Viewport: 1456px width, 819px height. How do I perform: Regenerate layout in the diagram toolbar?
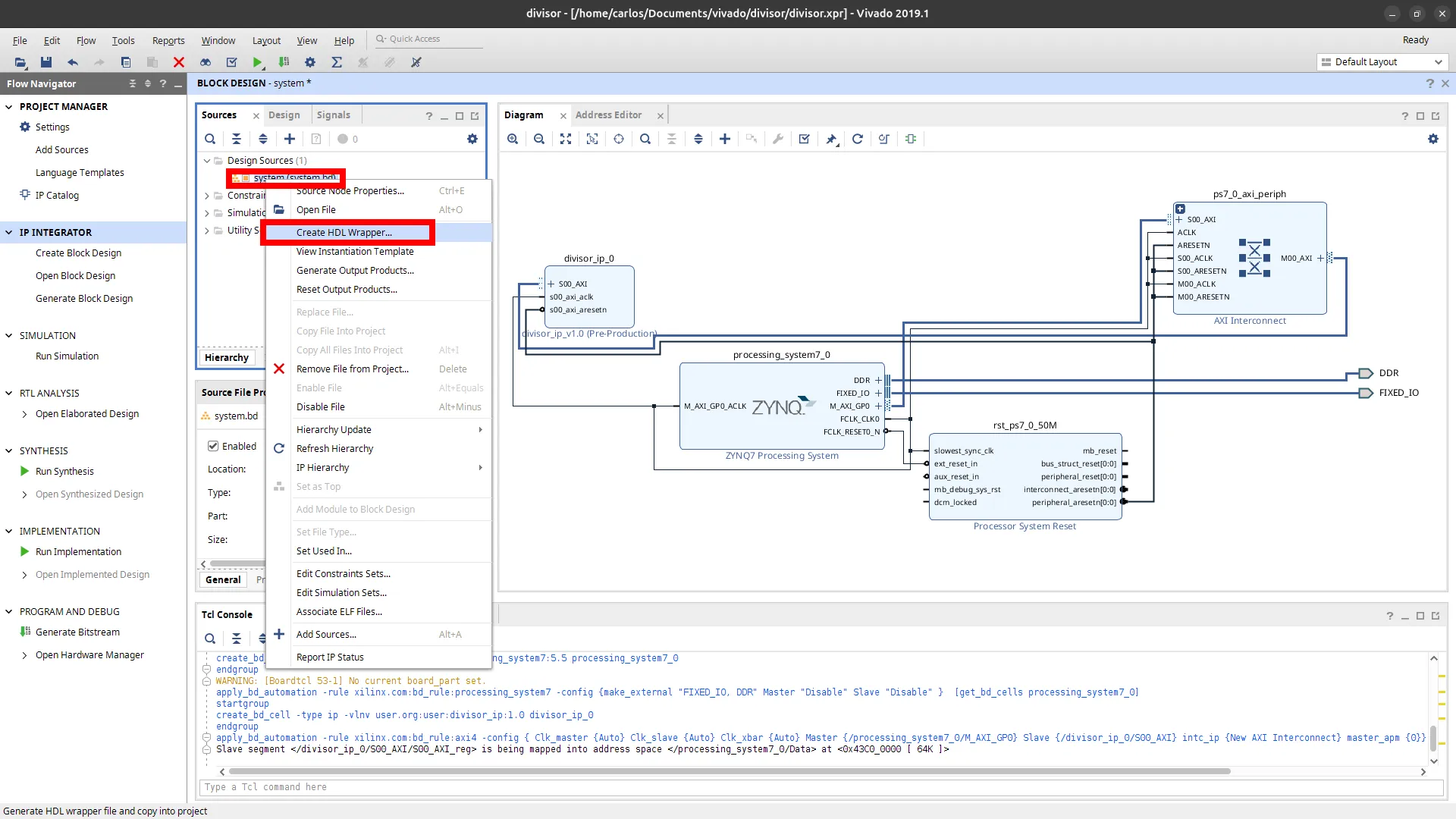click(858, 139)
